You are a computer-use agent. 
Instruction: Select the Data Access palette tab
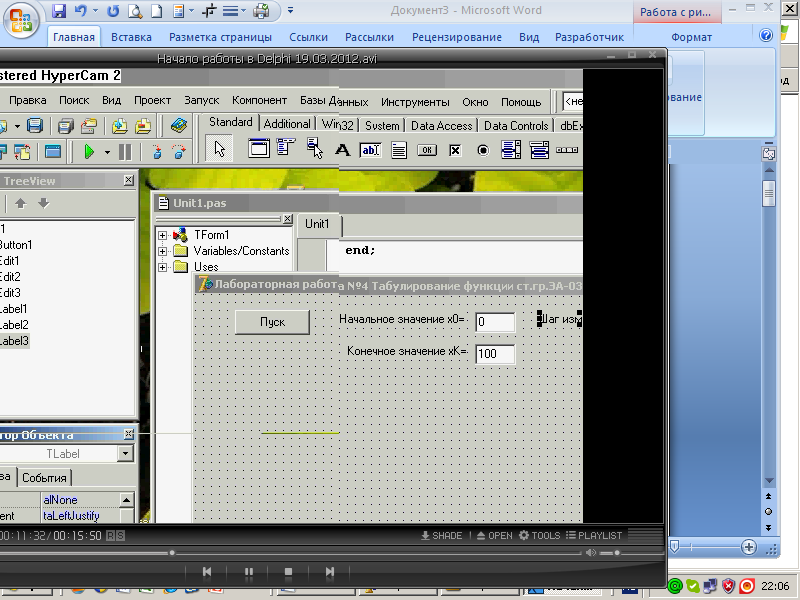[x=442, y=126]
